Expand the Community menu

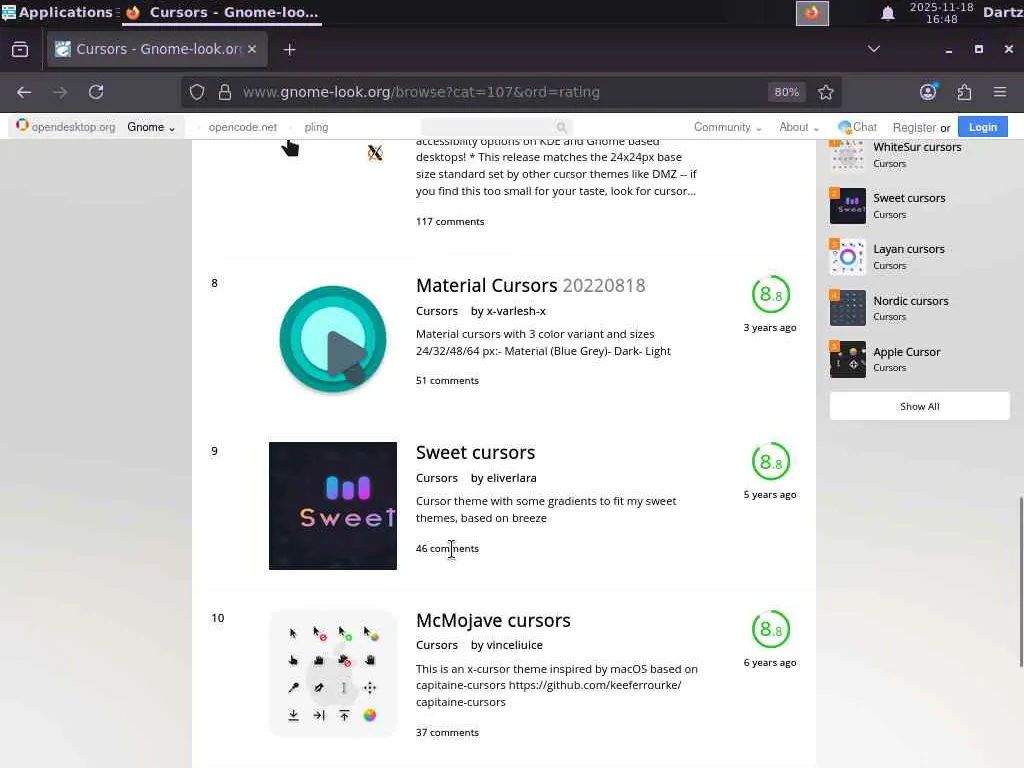tap(727, 127)
